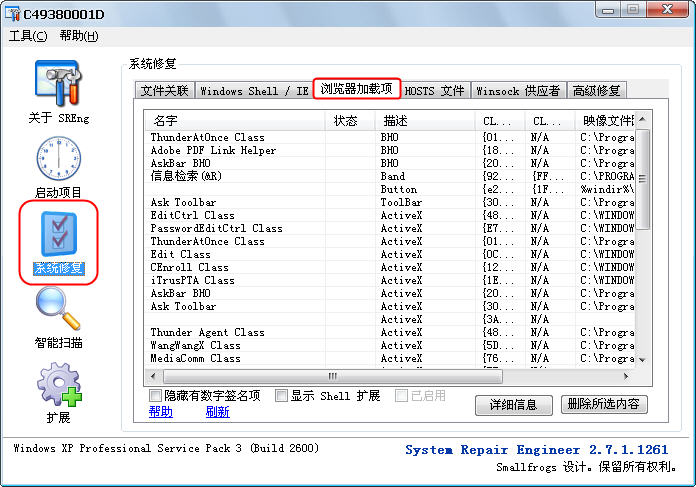Image resolution: width=696 pixels, height=487 pixels.
Task: Select the WangWangX Class row
Action: (x=390, y=345)
